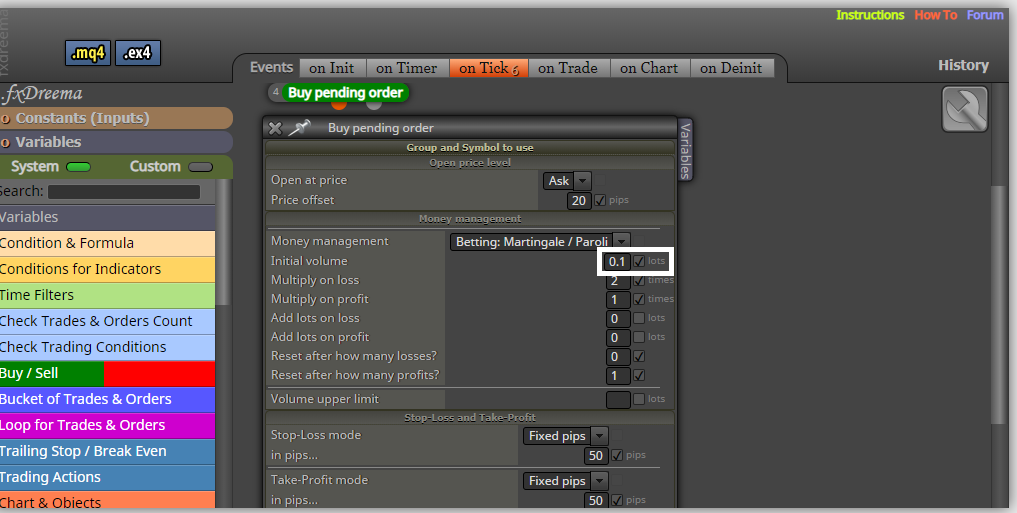The image size is (1017, 513).
Task: Toggle Take-Profit pips checkbox
Action: pyautogui.click(x=617, y=499)
